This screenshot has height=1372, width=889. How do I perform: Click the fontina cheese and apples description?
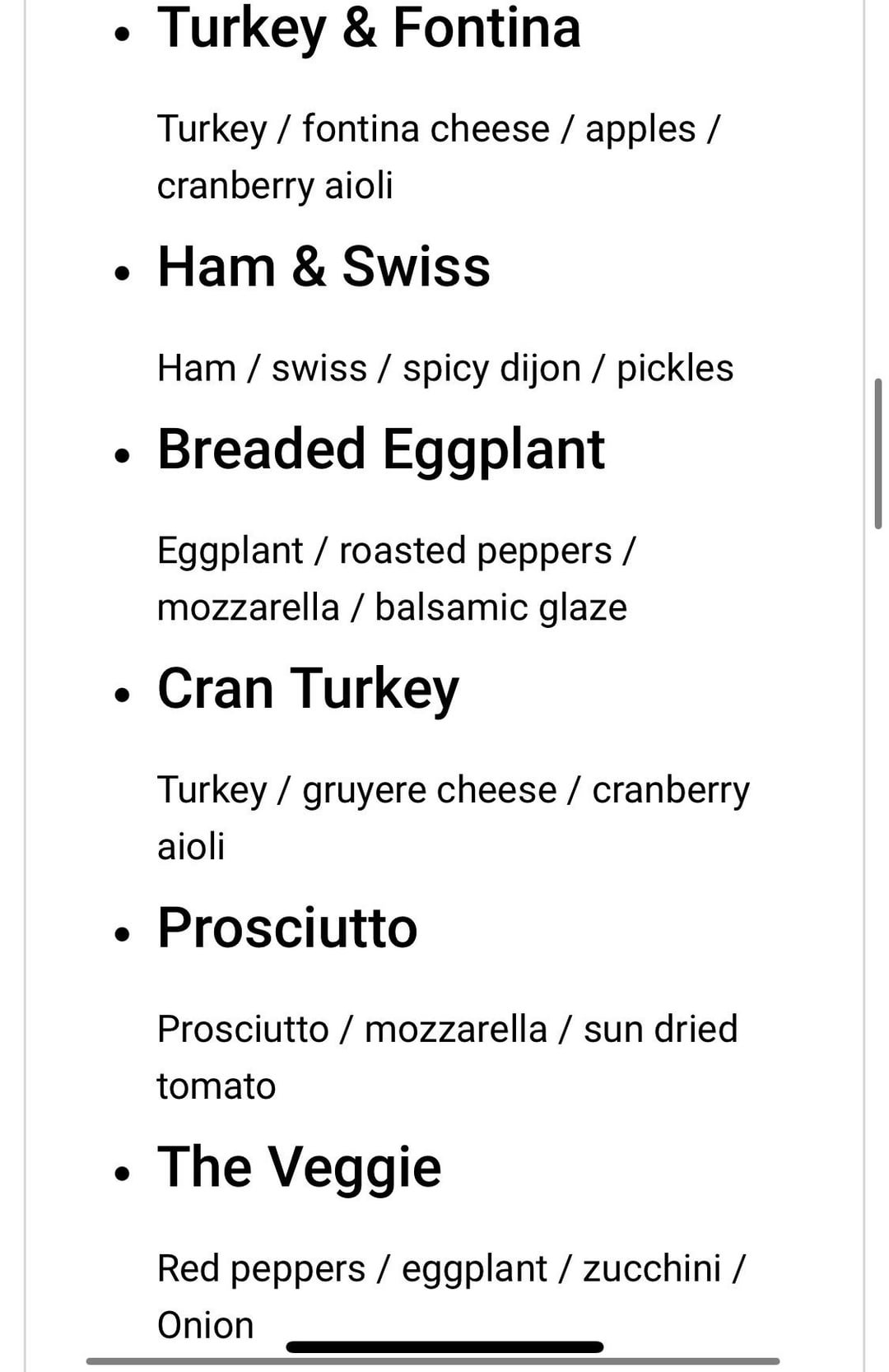coord(438,156)
